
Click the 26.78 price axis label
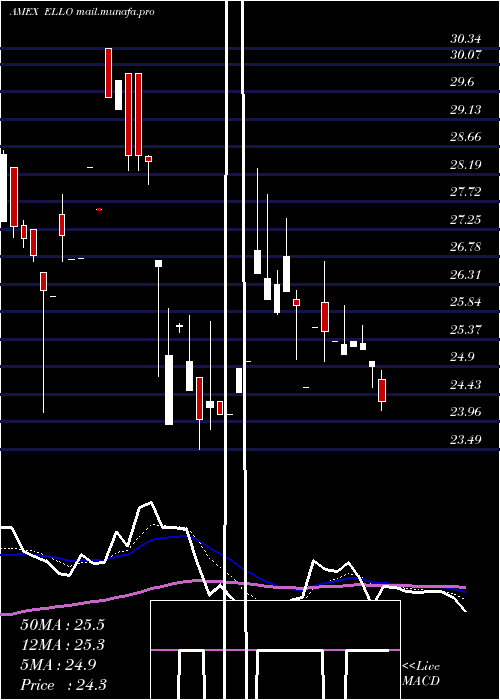466,247
